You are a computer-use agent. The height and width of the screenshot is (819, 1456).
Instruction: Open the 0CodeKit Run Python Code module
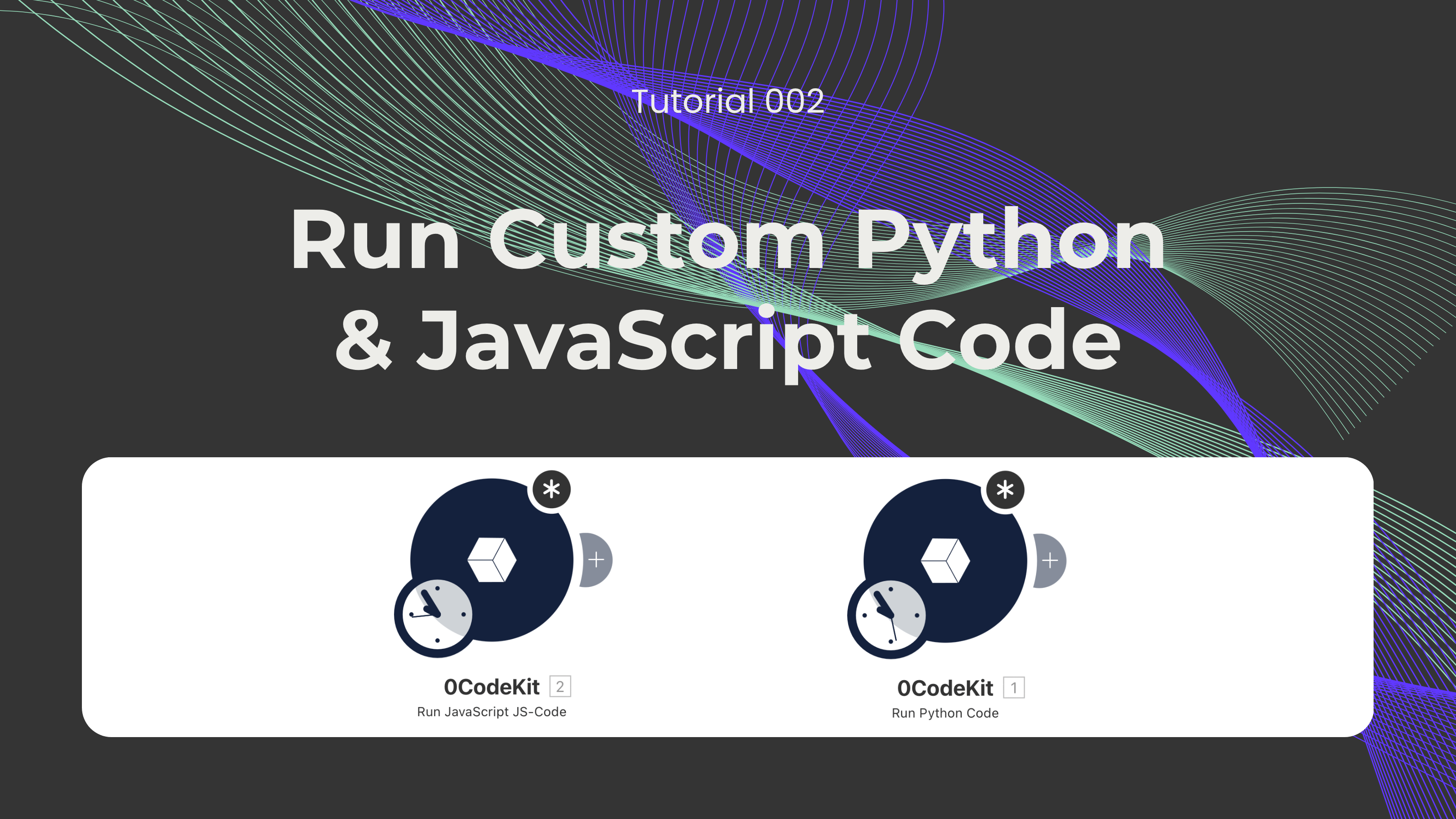pyautogui.click(x=945, y=561)
